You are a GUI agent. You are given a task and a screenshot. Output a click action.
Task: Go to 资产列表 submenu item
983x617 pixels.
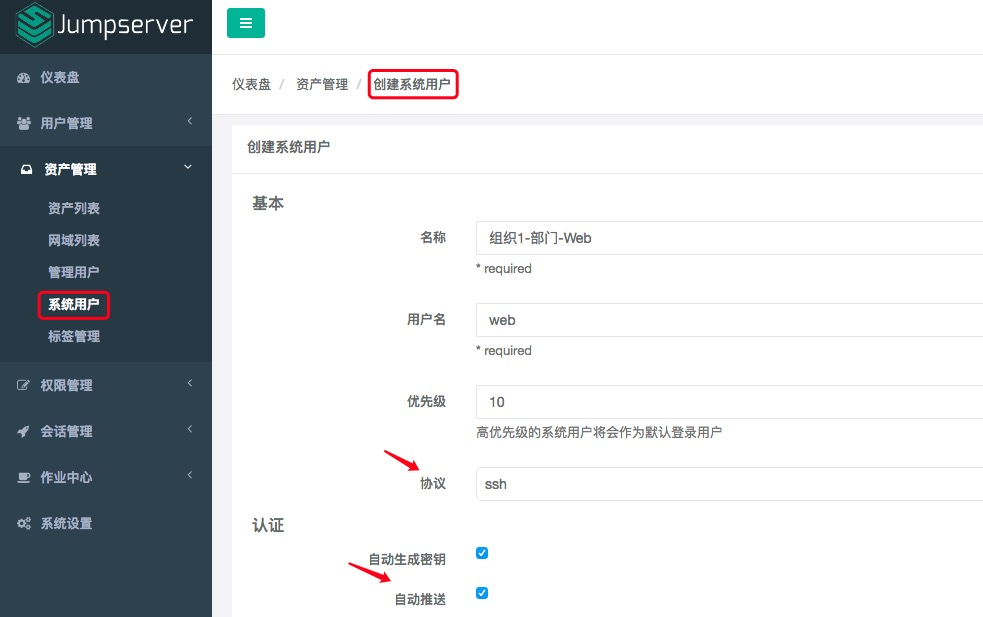pos(74,208)
